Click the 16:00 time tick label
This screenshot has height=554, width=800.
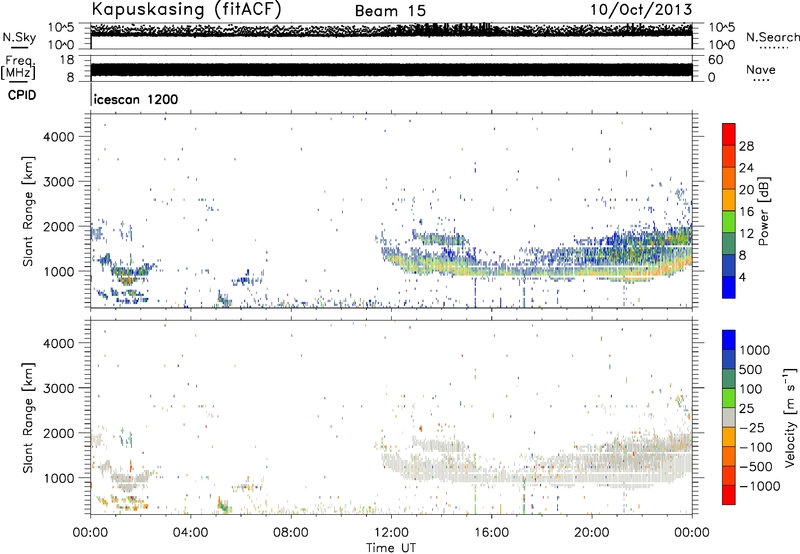[x=491, y=533]
